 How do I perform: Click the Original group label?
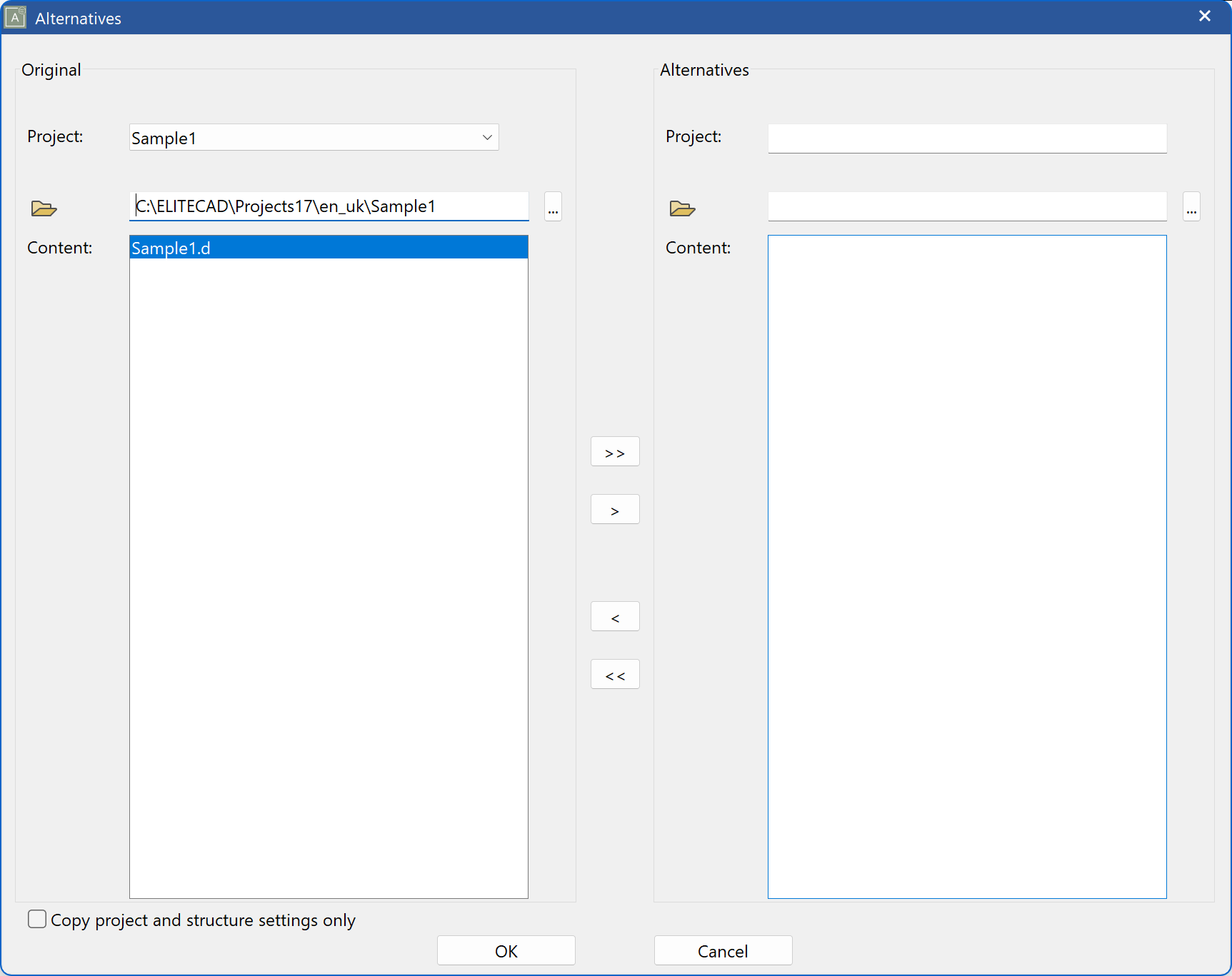[50, 70]
